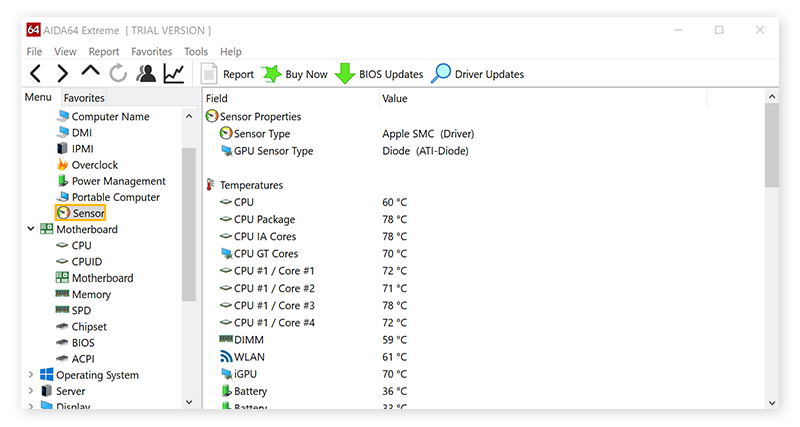Select Power Management in the tree

[x=118, y=181]
